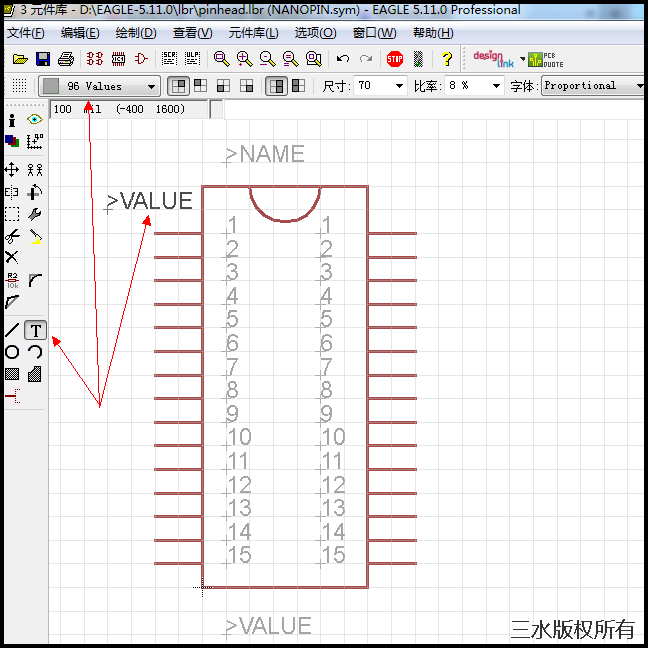
Task: Open Display layers colored squares tool
Action: coord(12,141)
